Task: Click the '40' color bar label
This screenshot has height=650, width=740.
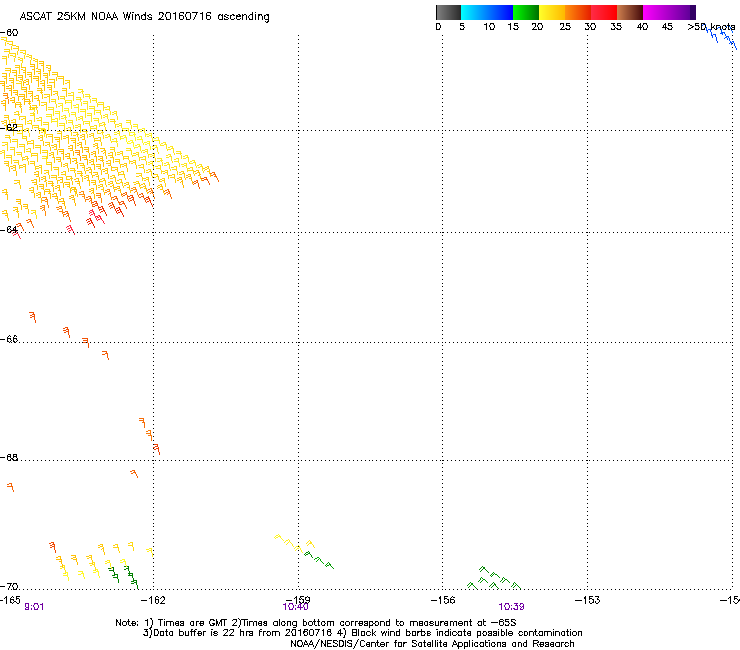Action: 642,27
